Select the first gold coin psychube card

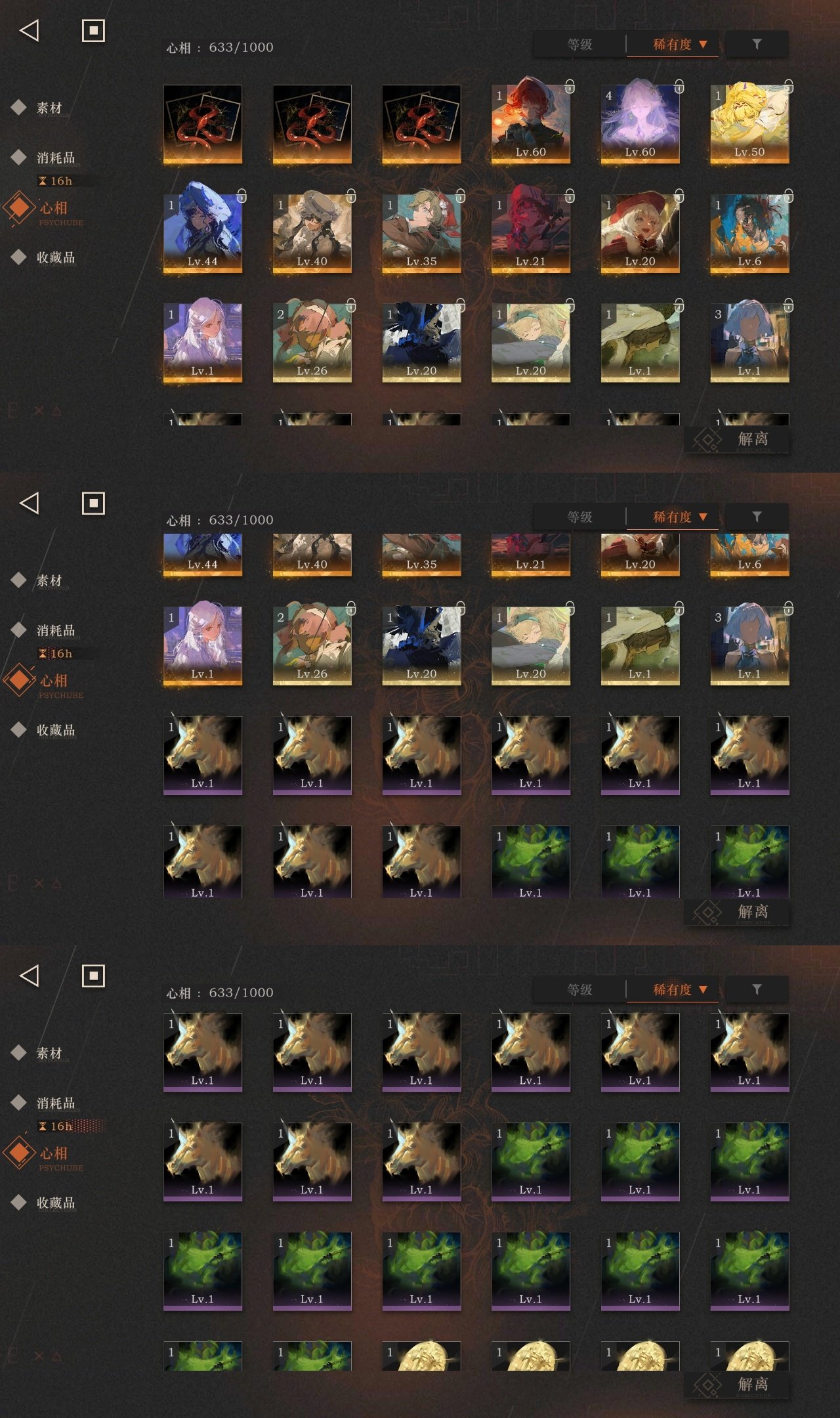[421, 1355]
